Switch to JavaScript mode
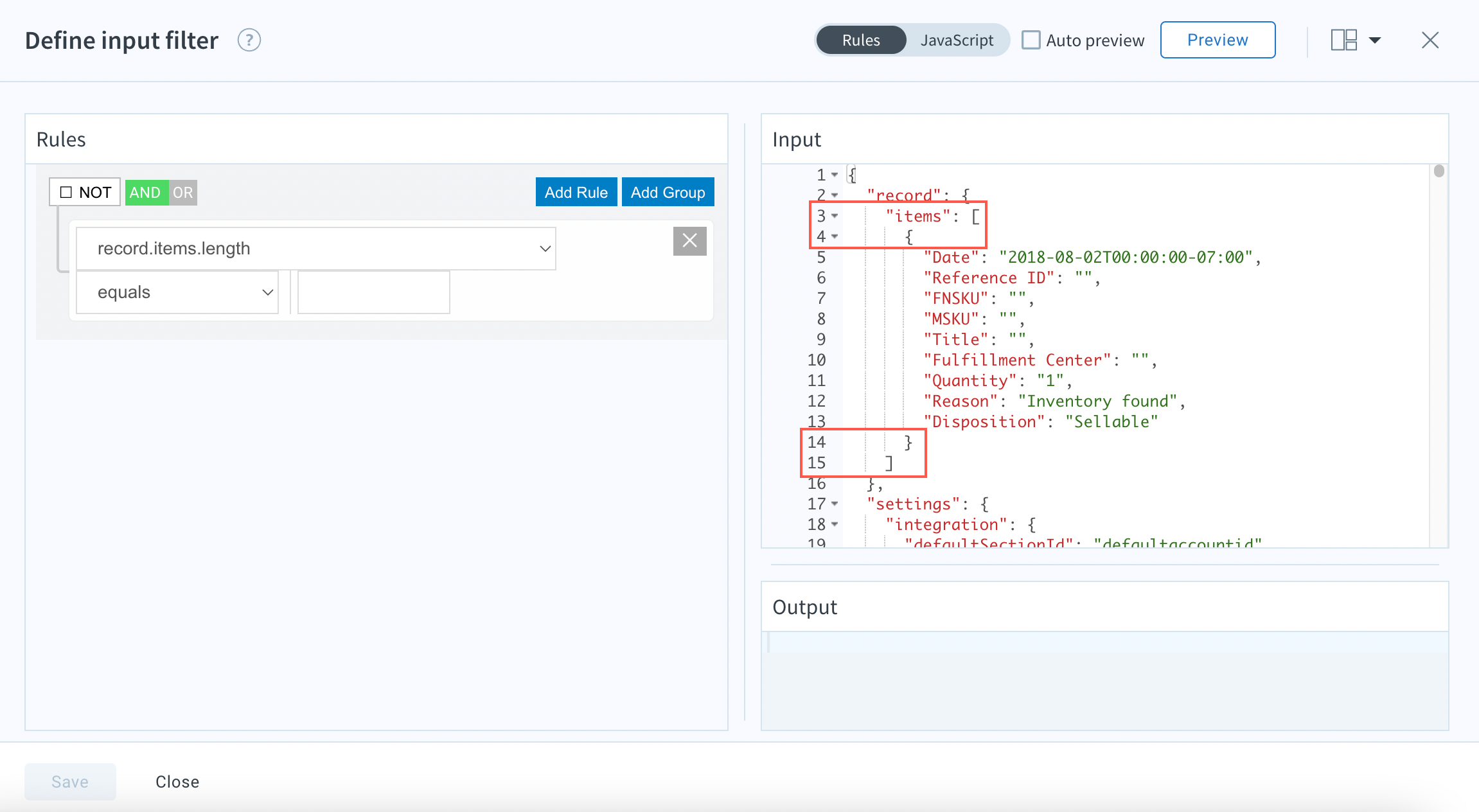 coord(957,40)
